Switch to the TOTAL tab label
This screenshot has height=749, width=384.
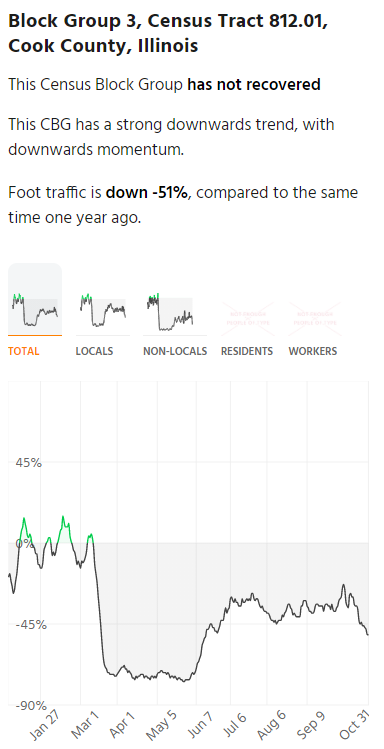[x=24, y=351]
